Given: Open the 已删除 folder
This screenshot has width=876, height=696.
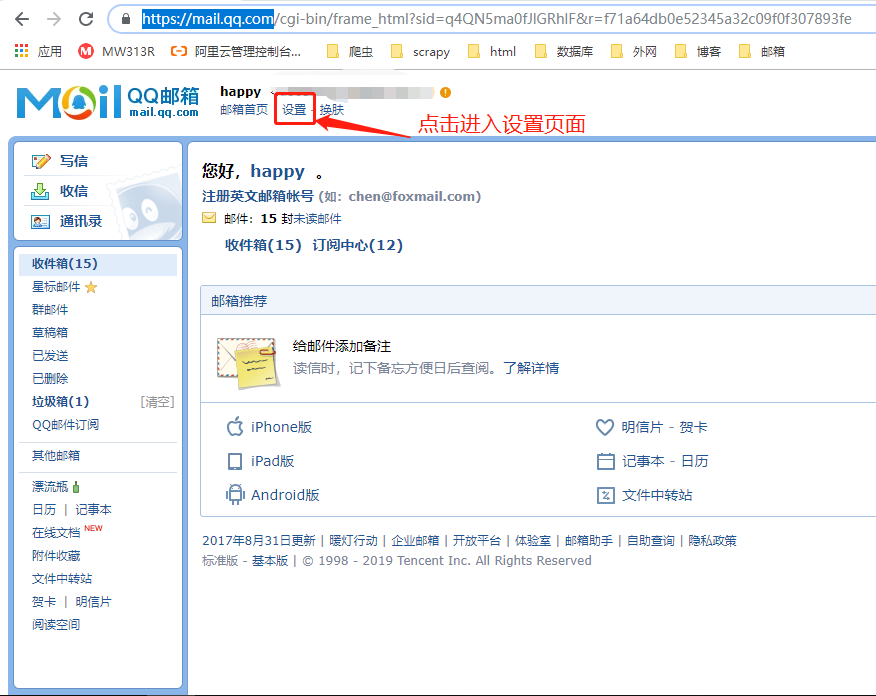Looking at the screenshot, I should tap(50, 378).
